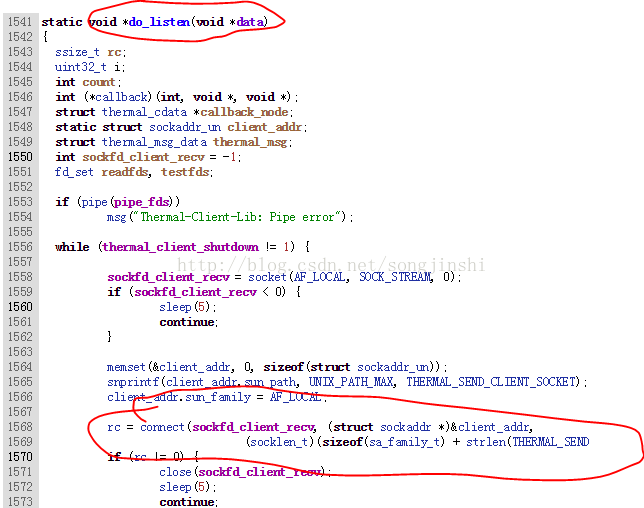Click 'sockfd_client_recv' on line 1559
Screen dimensions: 644x508
196,292
